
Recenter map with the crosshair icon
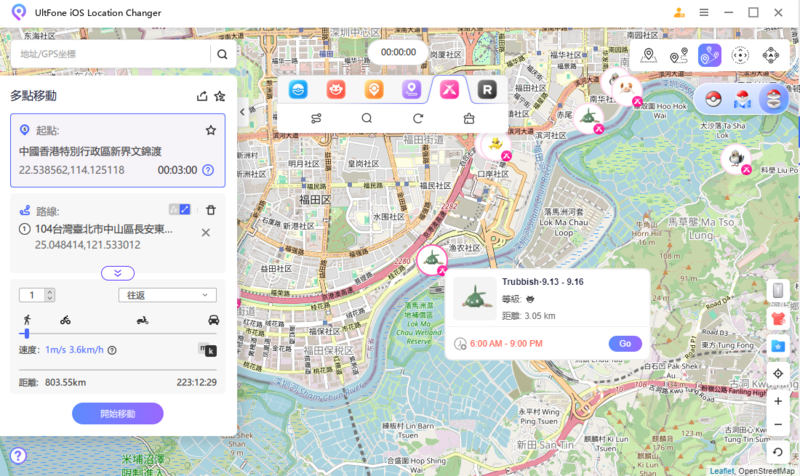coord(778,373)
